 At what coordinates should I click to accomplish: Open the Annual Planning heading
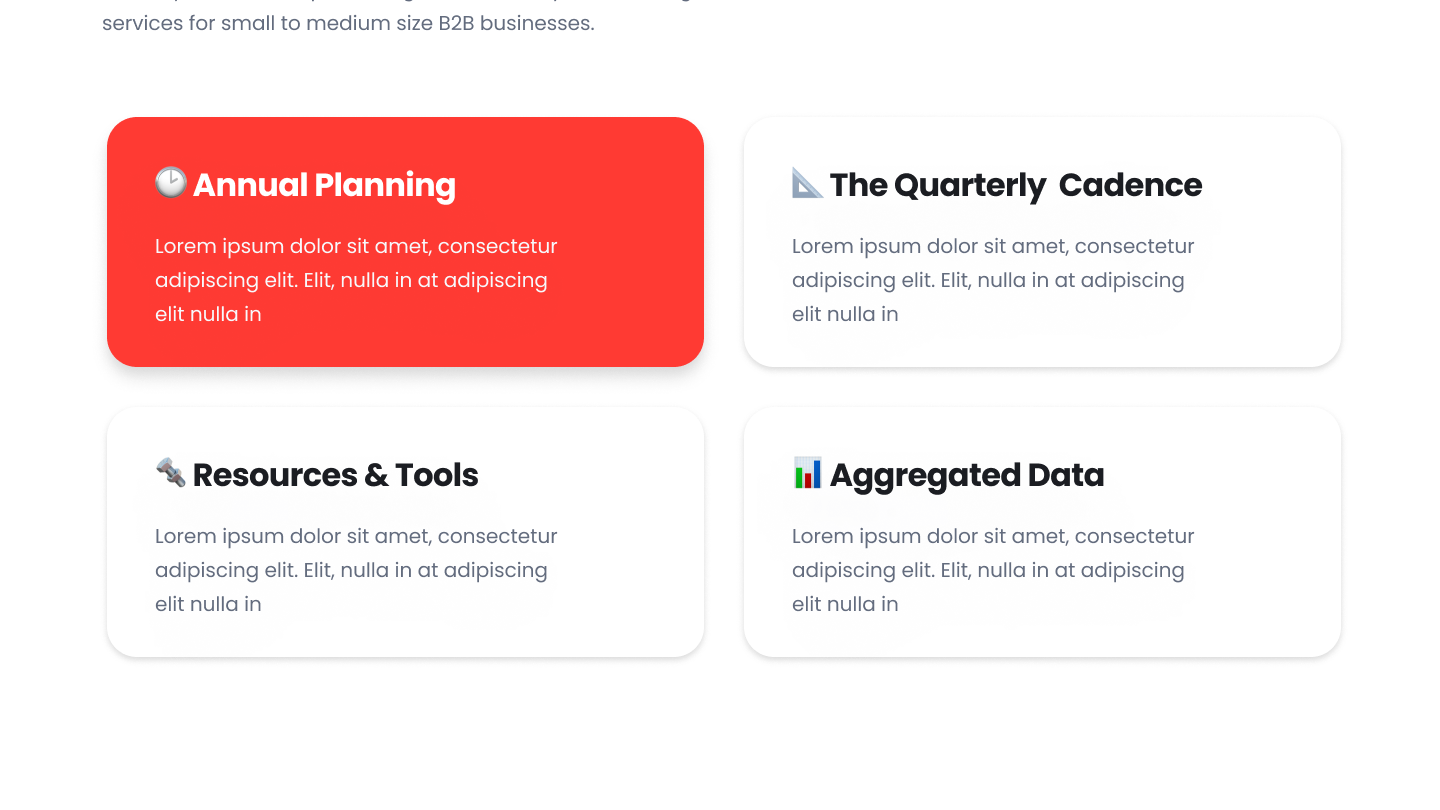(324, 185)
